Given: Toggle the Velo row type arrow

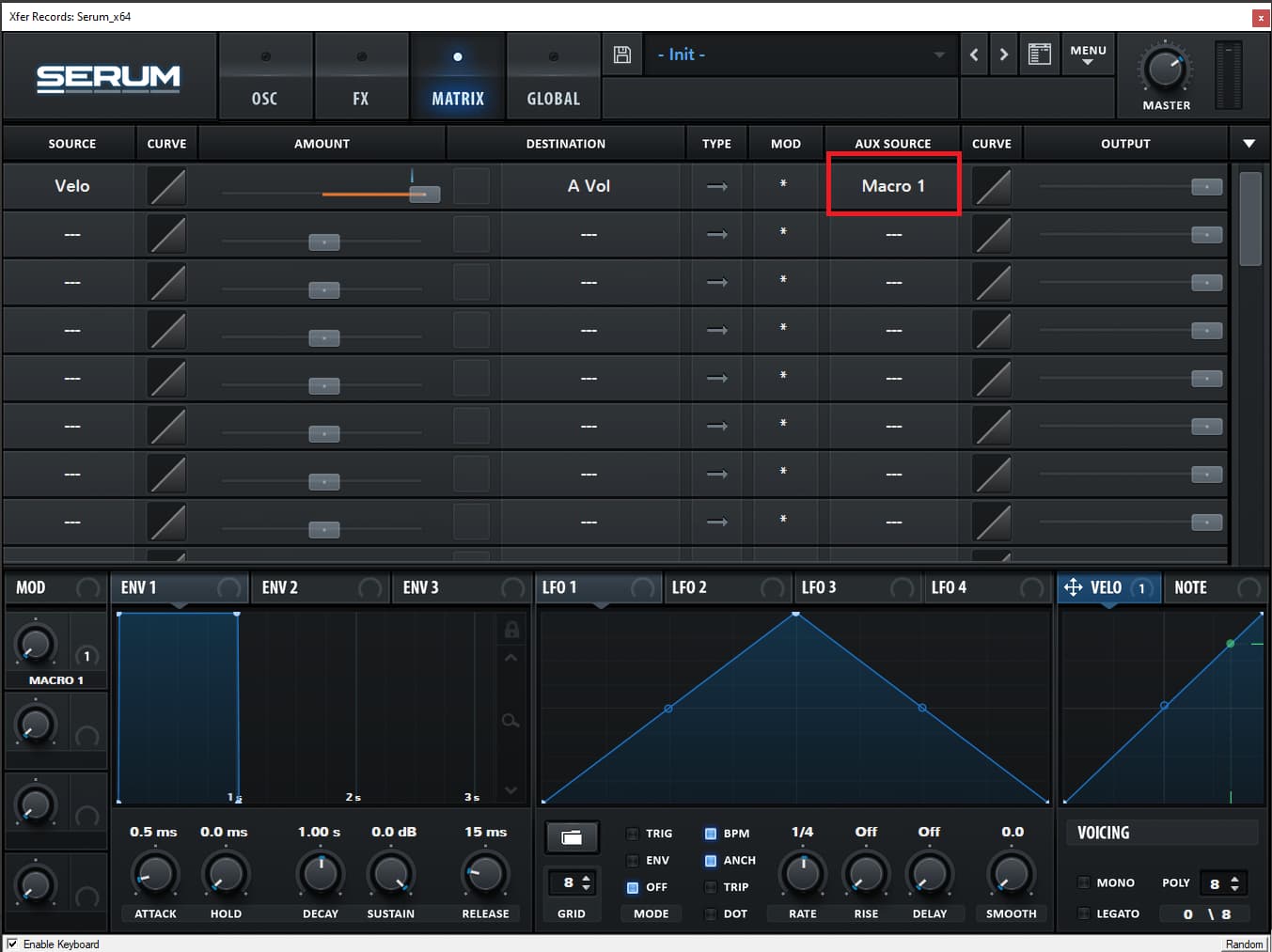Looking at the screenshot, I should pyautogui.click(x=717, y=186).
